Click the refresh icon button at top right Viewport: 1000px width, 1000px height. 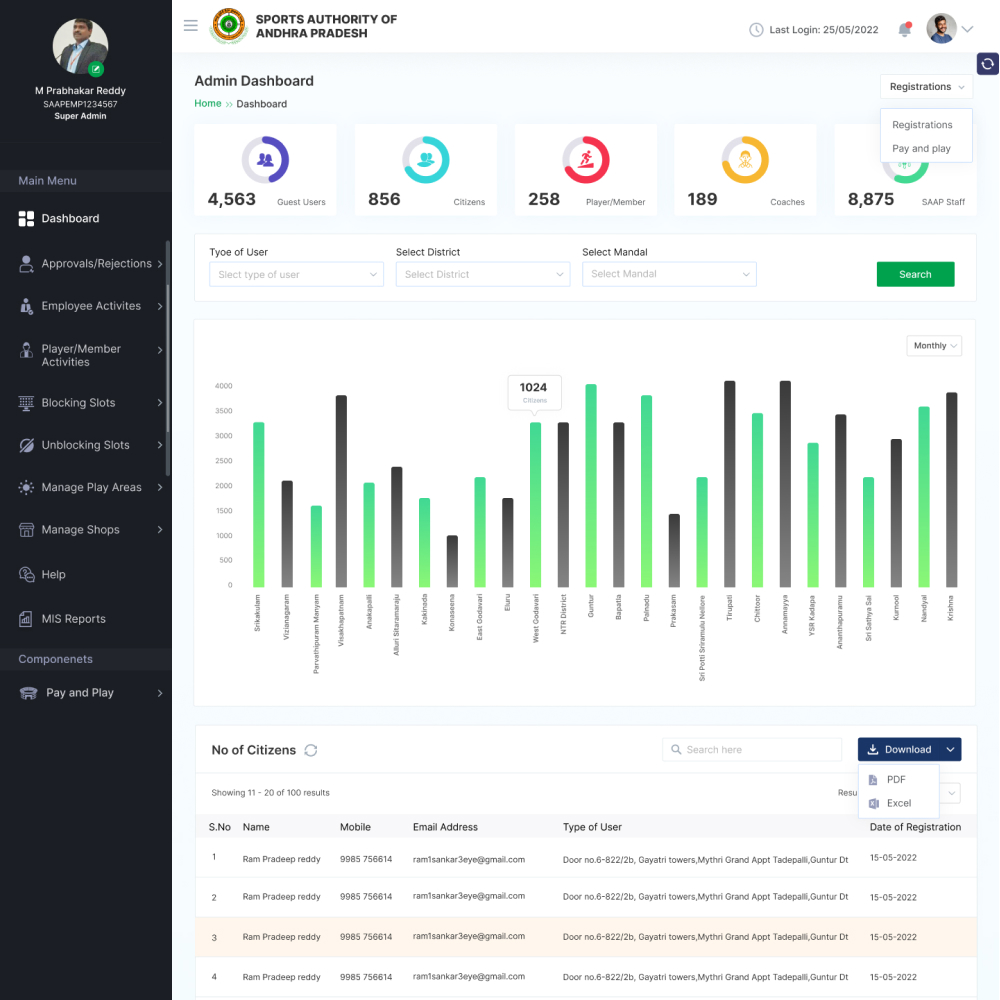[987, 64]
